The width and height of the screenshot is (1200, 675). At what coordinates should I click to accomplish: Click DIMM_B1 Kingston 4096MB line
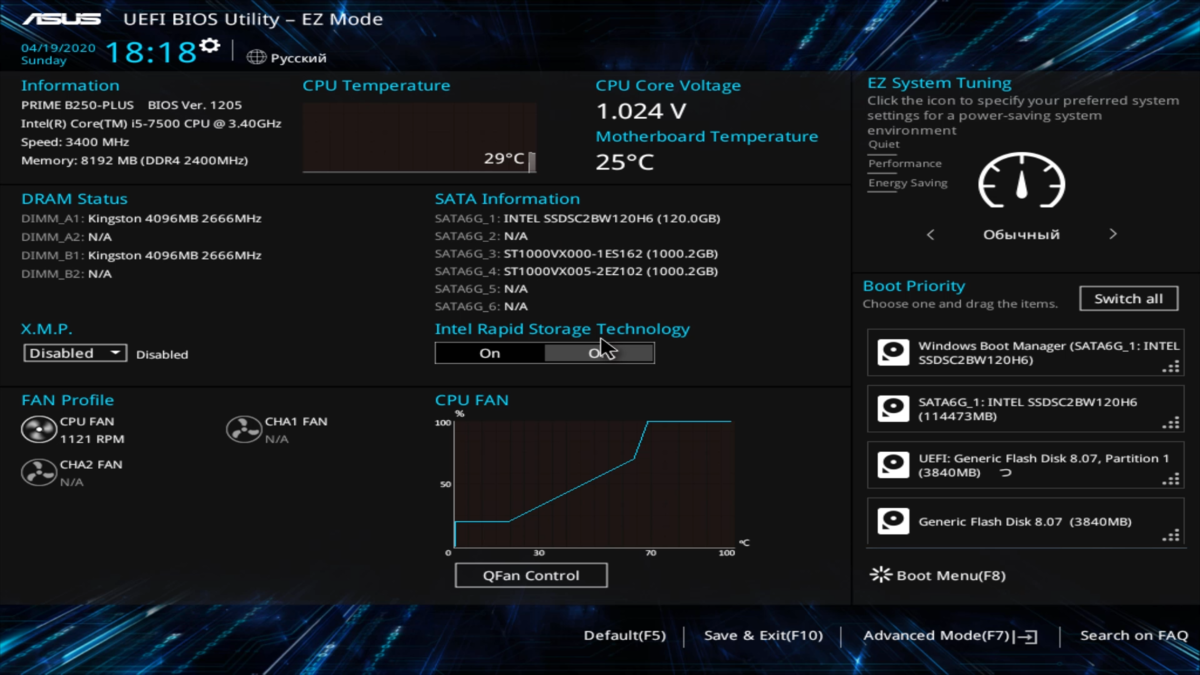coord(141,255)
